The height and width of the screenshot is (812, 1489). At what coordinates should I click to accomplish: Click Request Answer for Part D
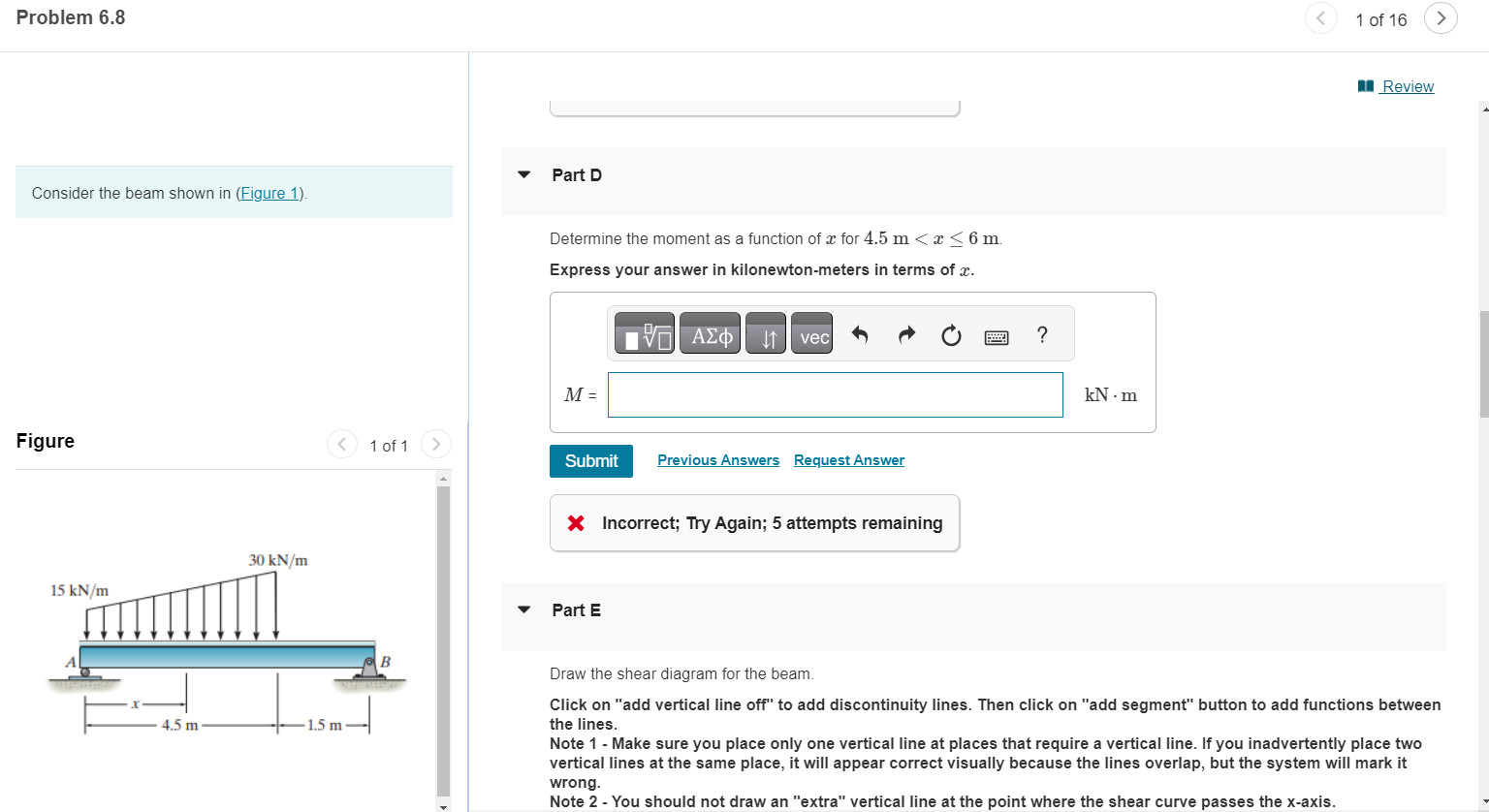tap(848, 459)
